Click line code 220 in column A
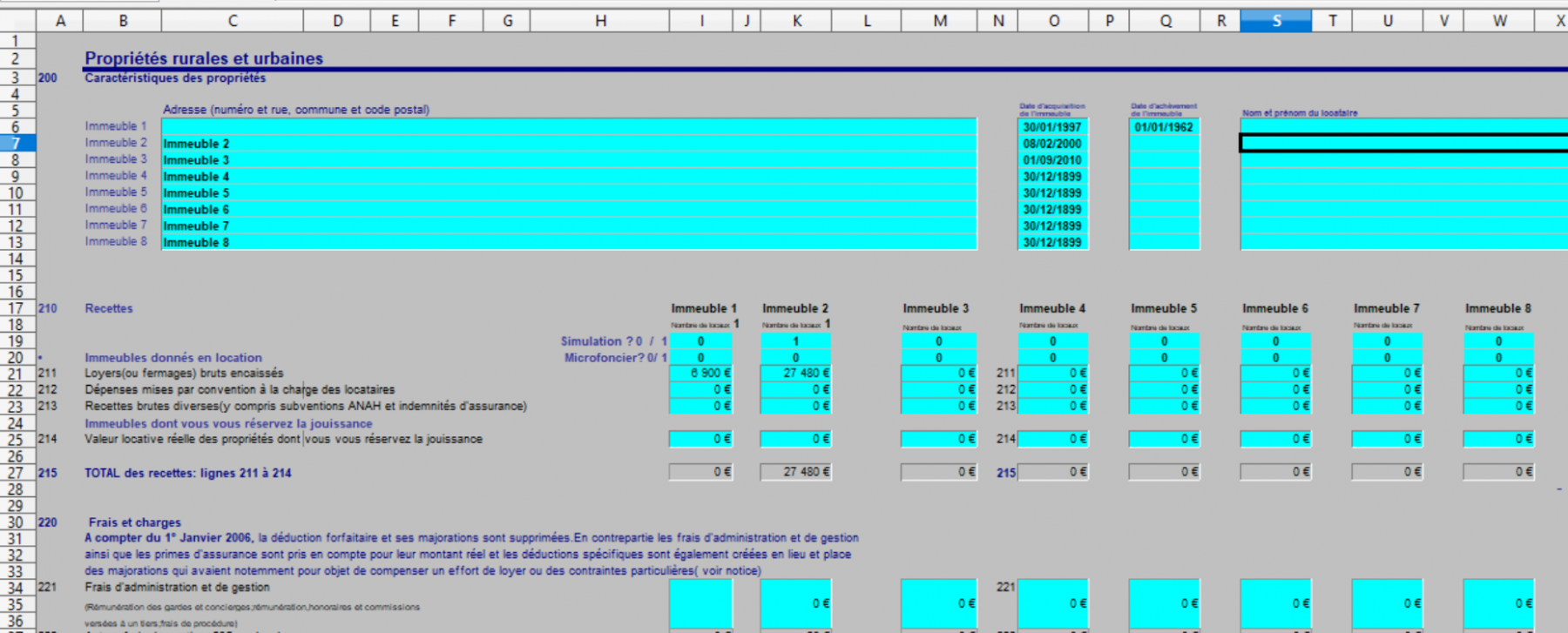The height and width of the screenshot is (633, 1568). [47, 522]
